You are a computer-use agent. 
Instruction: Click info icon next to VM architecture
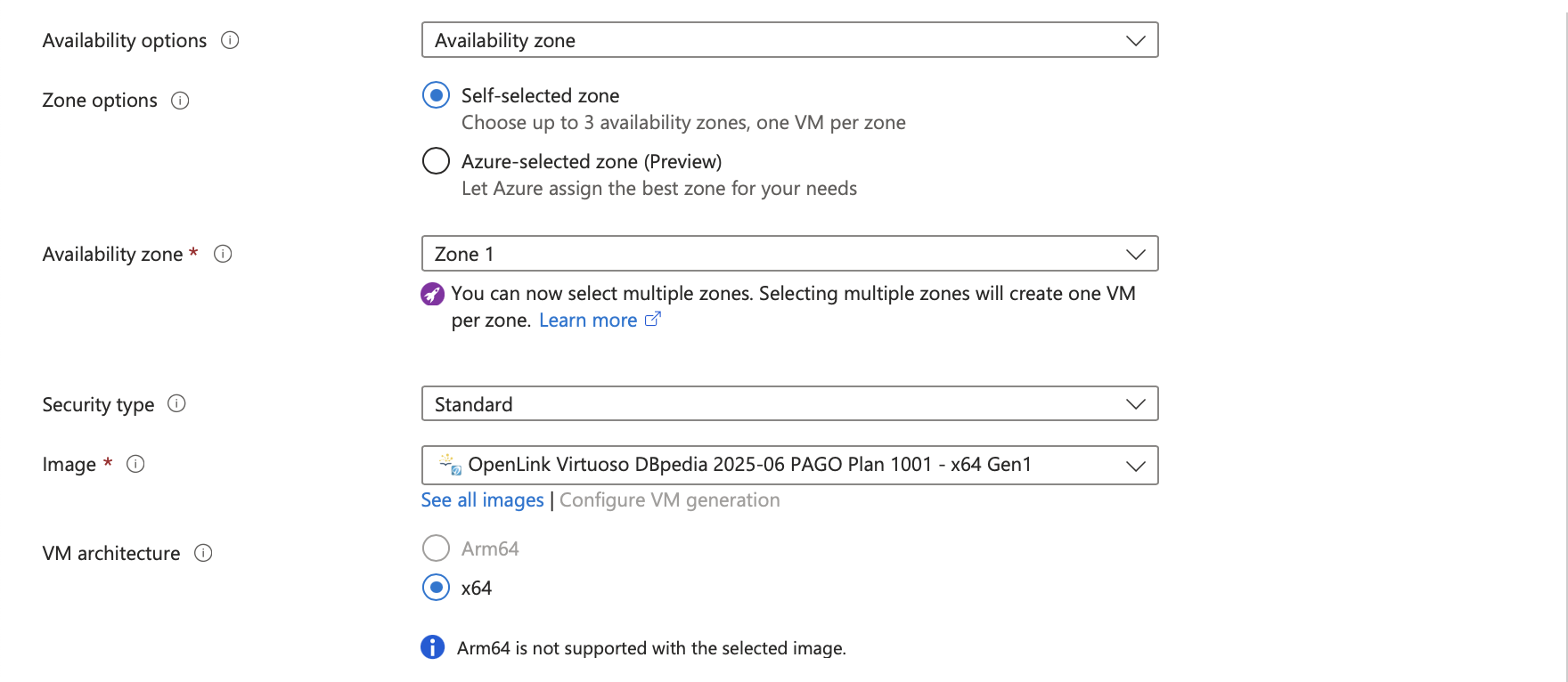203,553
